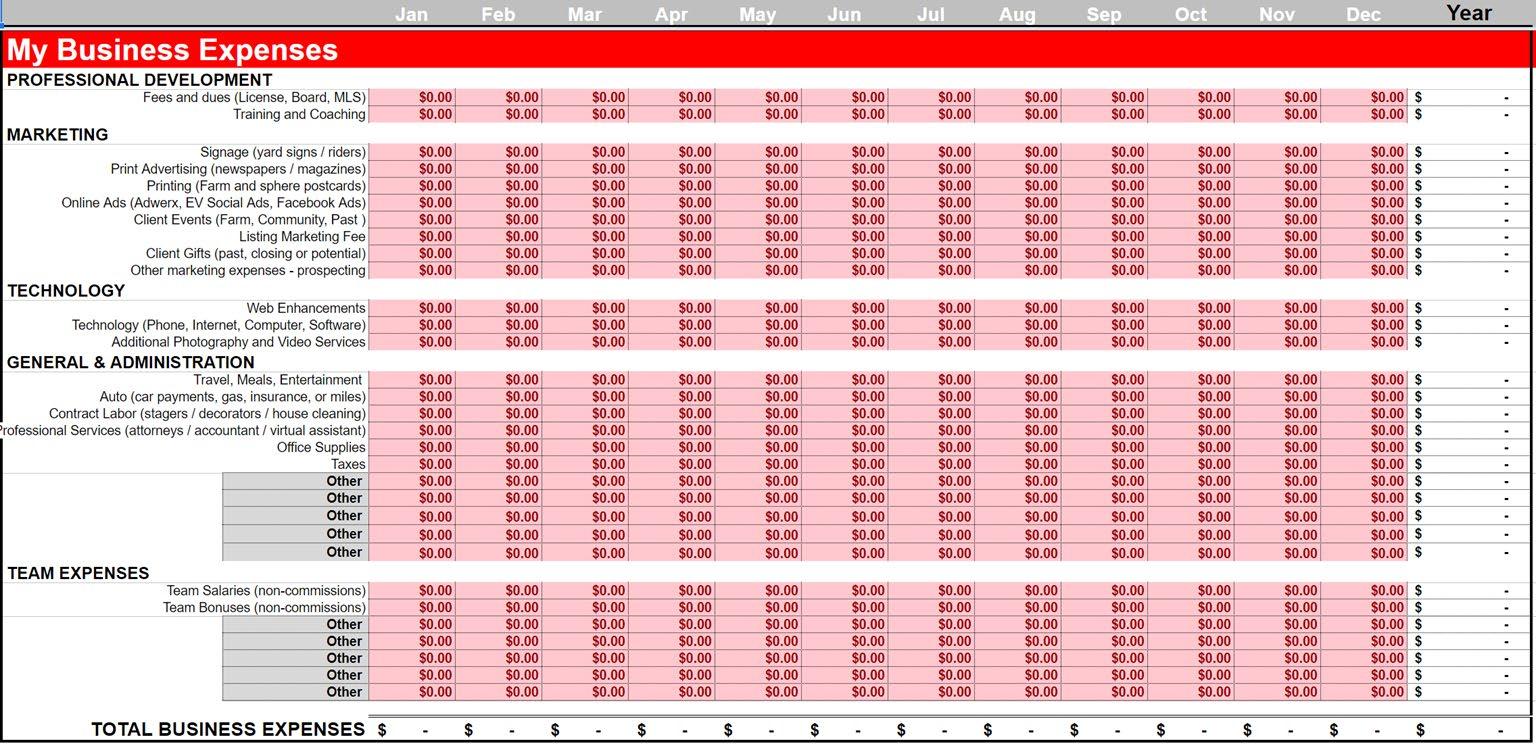Click the Jul cell for Listing Marketing Fee
The height and width of the screenshot is (750, 1536).
[931, 237]
